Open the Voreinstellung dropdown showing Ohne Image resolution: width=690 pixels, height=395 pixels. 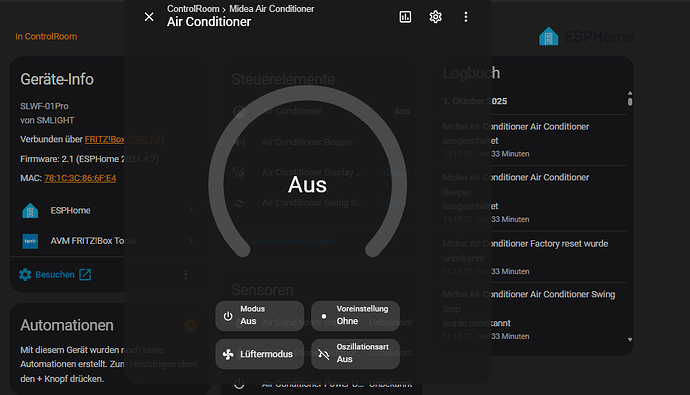(356, 316)
